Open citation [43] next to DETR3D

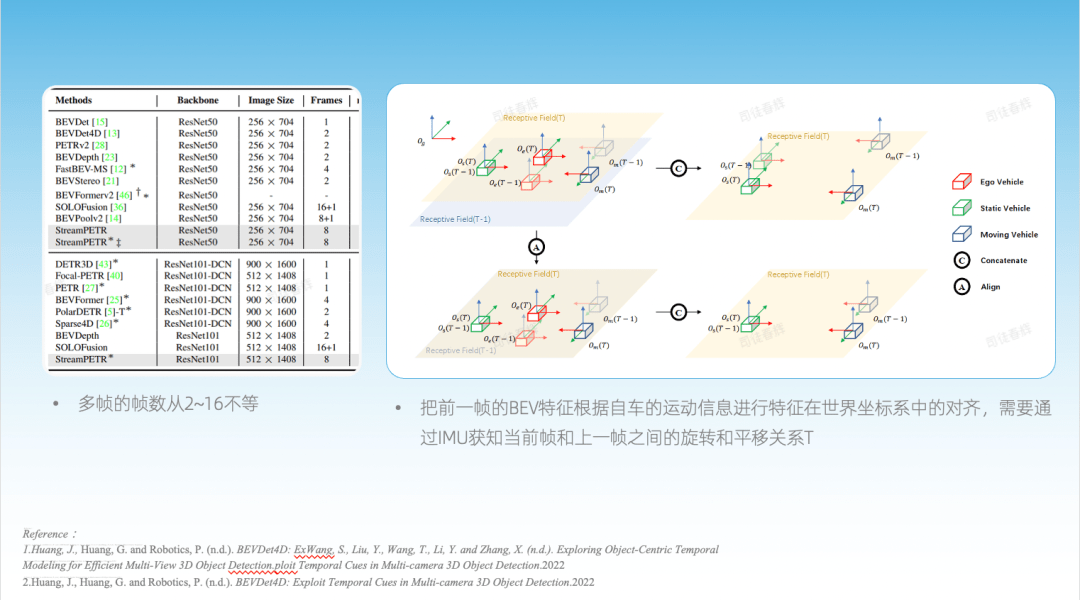pyautogui.click(x=102, y=263)
